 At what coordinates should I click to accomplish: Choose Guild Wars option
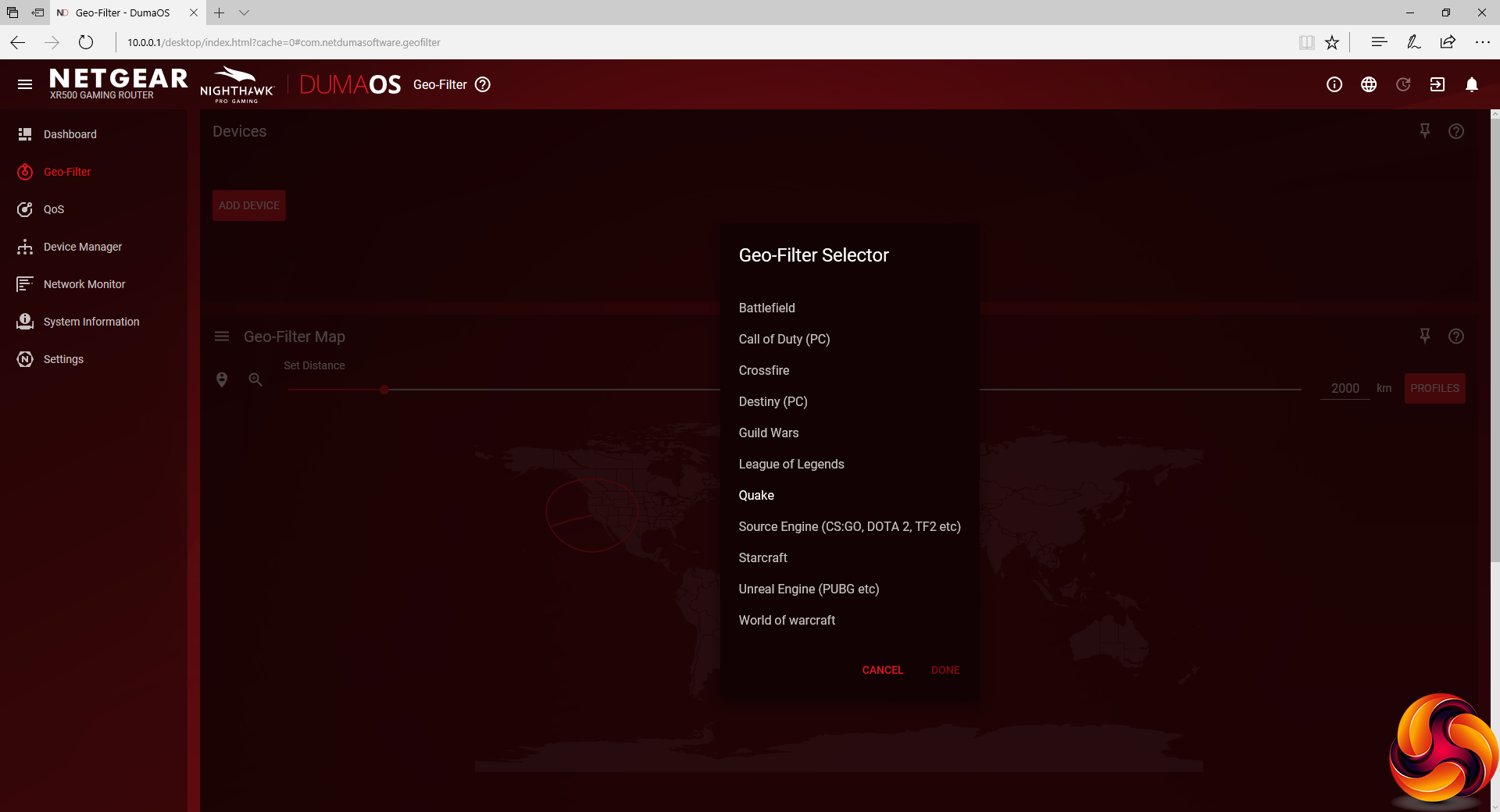pyautogui.click(x=850, y=433)
